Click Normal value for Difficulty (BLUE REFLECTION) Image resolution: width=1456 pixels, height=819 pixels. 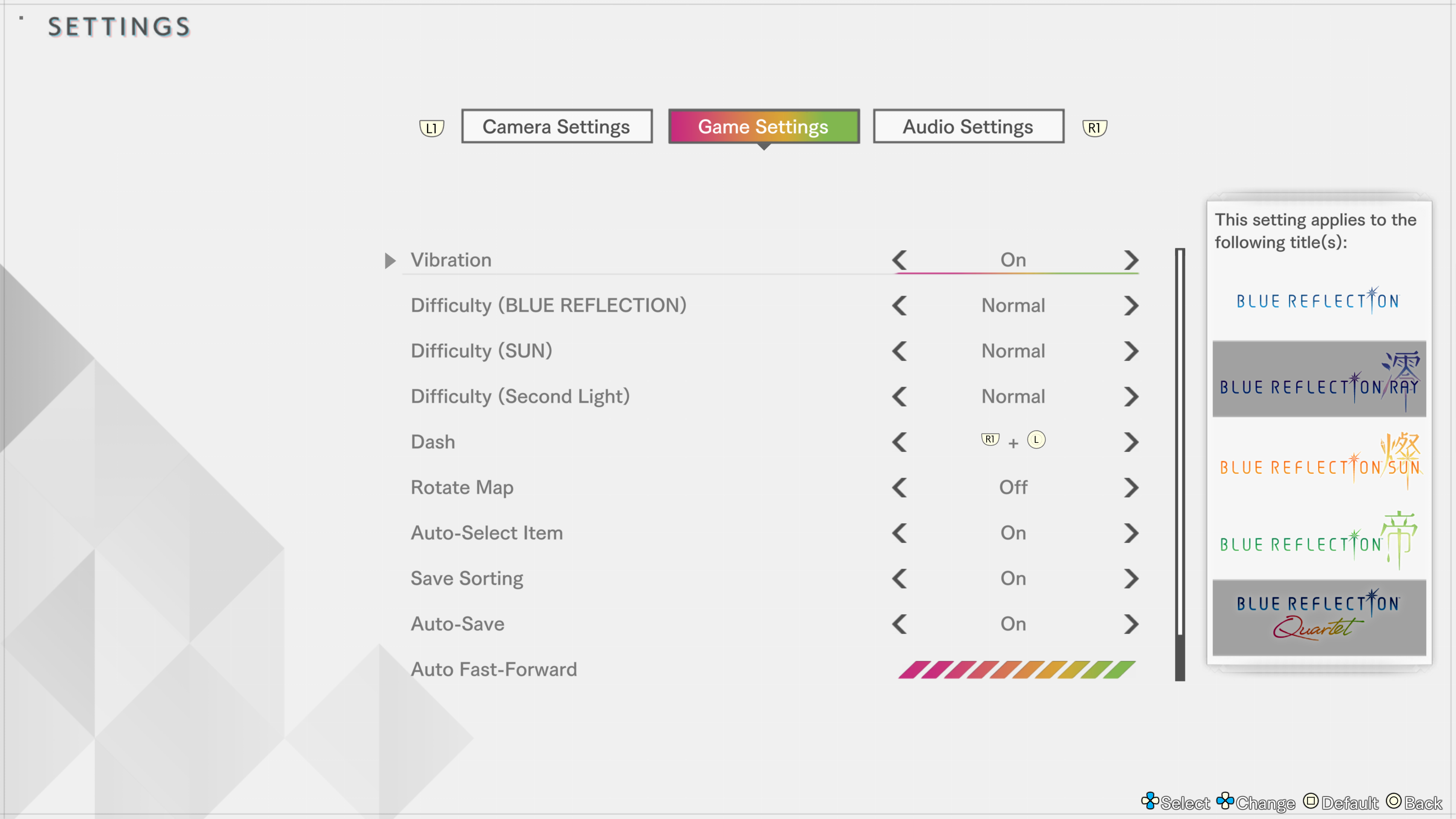point(1013,305)
